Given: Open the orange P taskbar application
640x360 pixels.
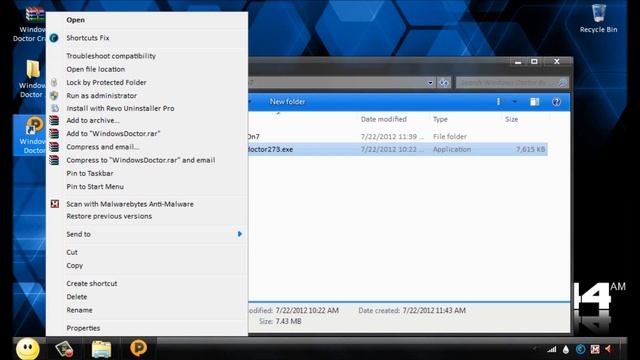Looking at the screenshot, I should (x=138, y=348).
